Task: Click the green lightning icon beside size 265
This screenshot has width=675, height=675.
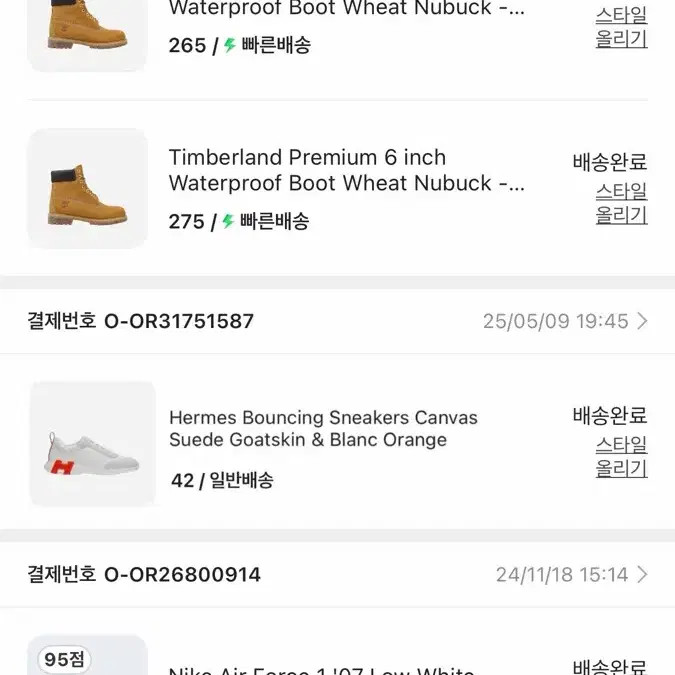Action: [229, 45]
